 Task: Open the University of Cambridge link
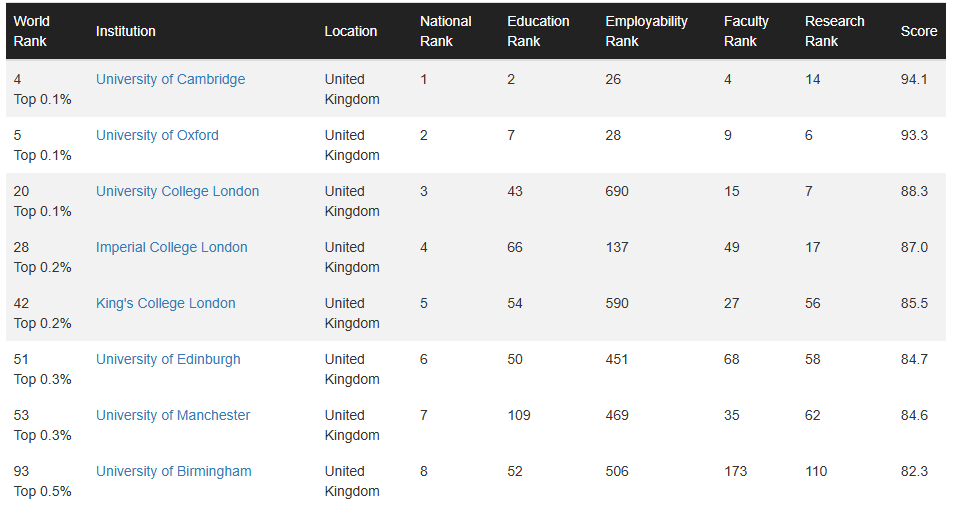point(170,80)
